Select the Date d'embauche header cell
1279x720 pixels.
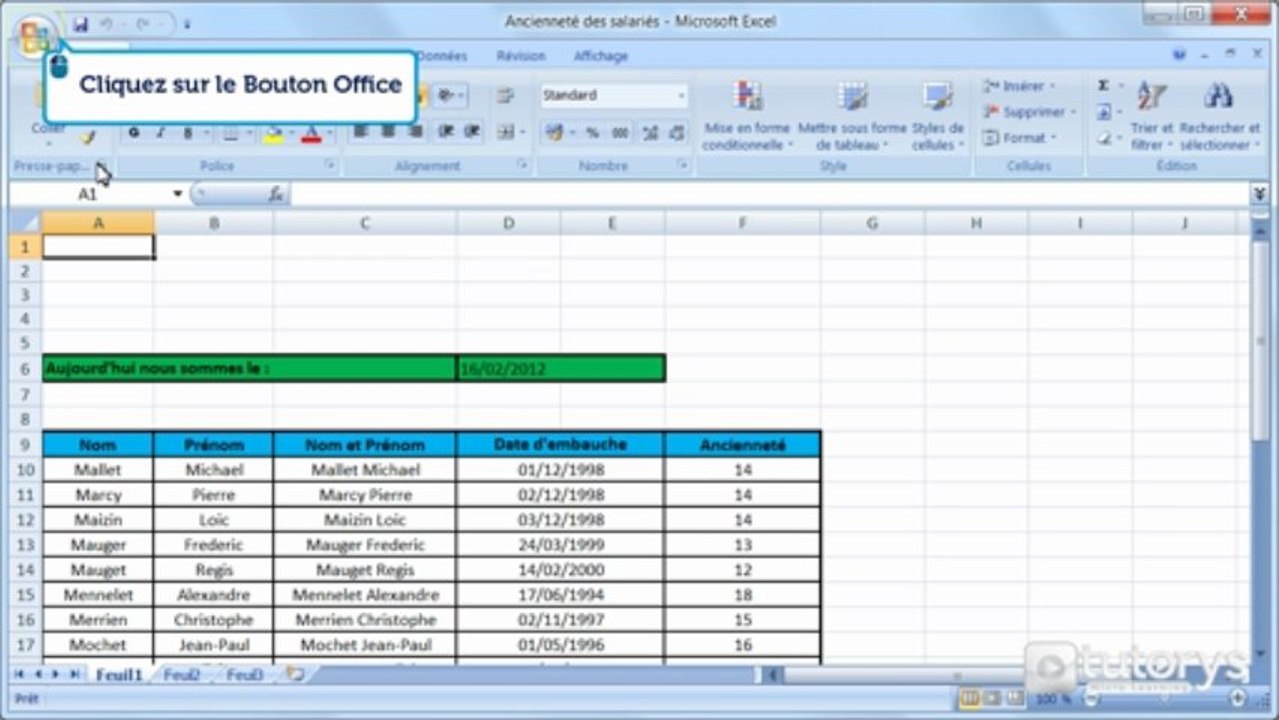560,444
